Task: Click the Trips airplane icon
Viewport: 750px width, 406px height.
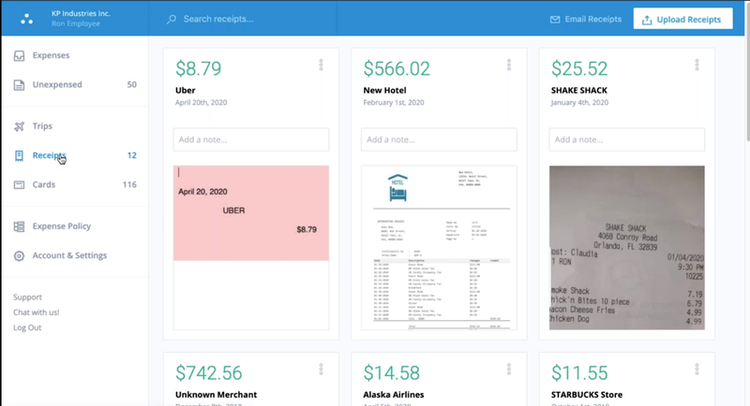Action: pos(19,126)
